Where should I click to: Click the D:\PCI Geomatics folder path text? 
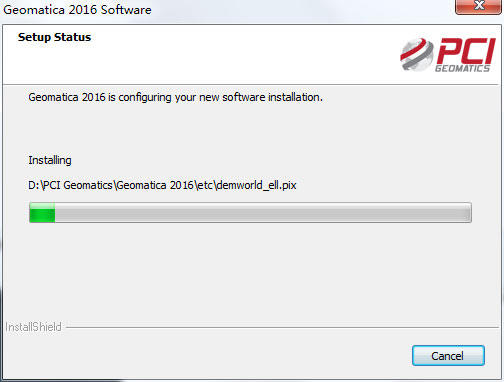(70, 185)
